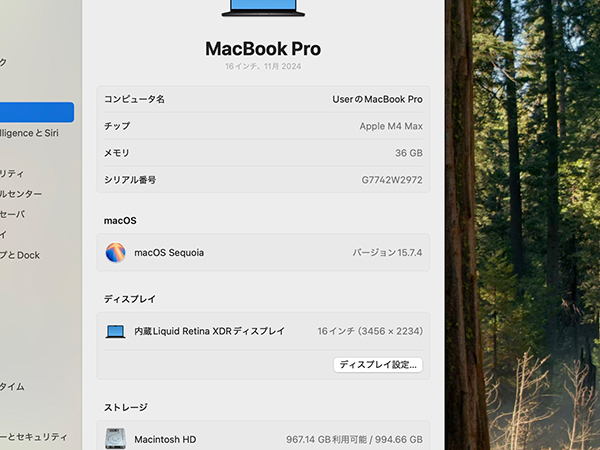Screen dimensions: 600x450
Task: Open the スクリーンセーバ sidebar entry
Action: point(14,214)
